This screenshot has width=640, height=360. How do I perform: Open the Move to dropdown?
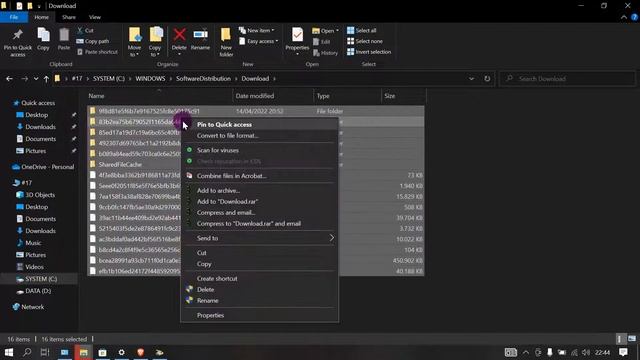click(134, 42)
